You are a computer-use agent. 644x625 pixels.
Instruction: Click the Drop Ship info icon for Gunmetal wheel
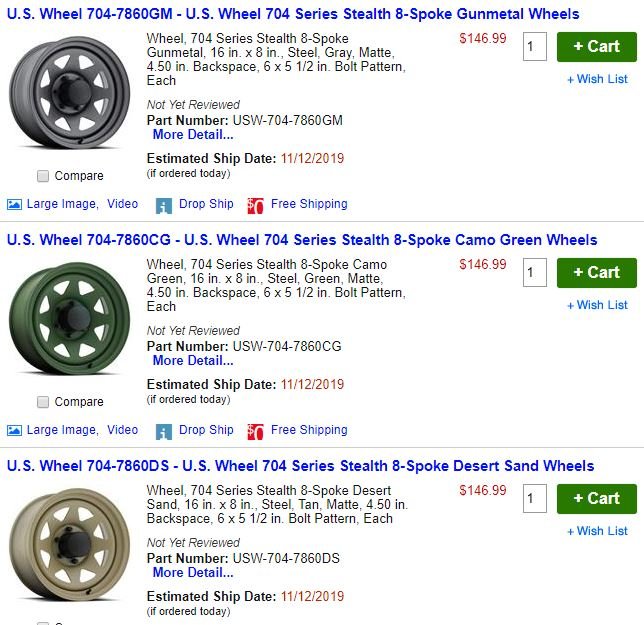163,206
